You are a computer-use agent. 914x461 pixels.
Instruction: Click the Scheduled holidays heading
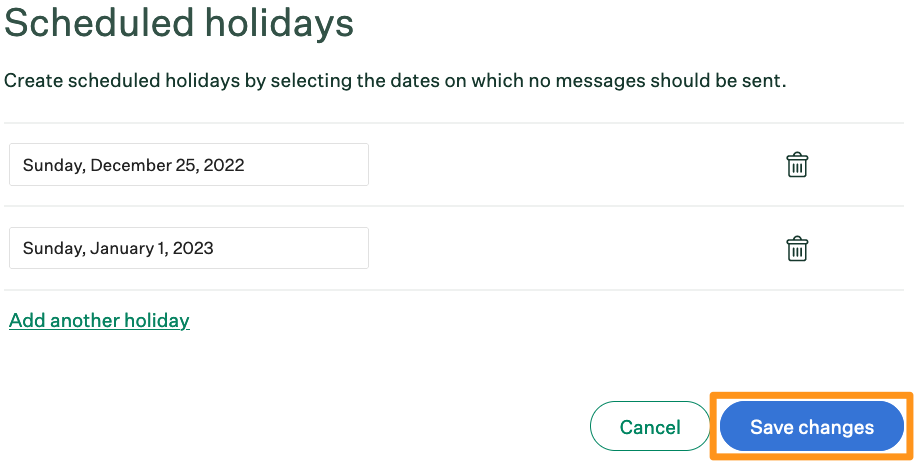179,23
